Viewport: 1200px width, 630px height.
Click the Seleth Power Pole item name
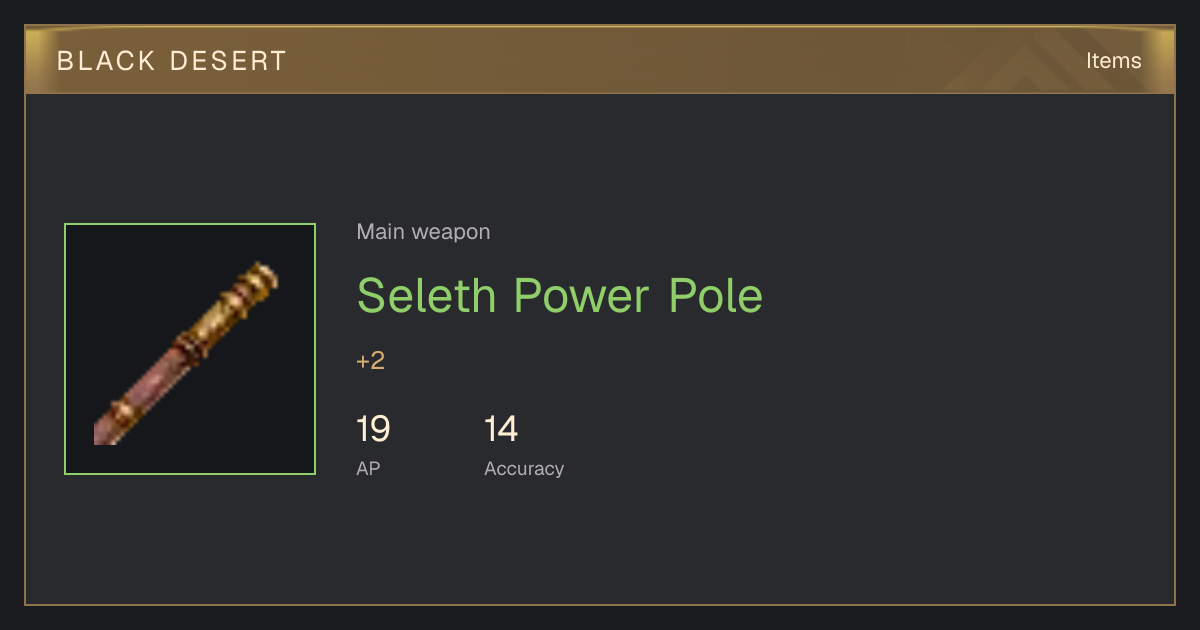pos(560,295)
